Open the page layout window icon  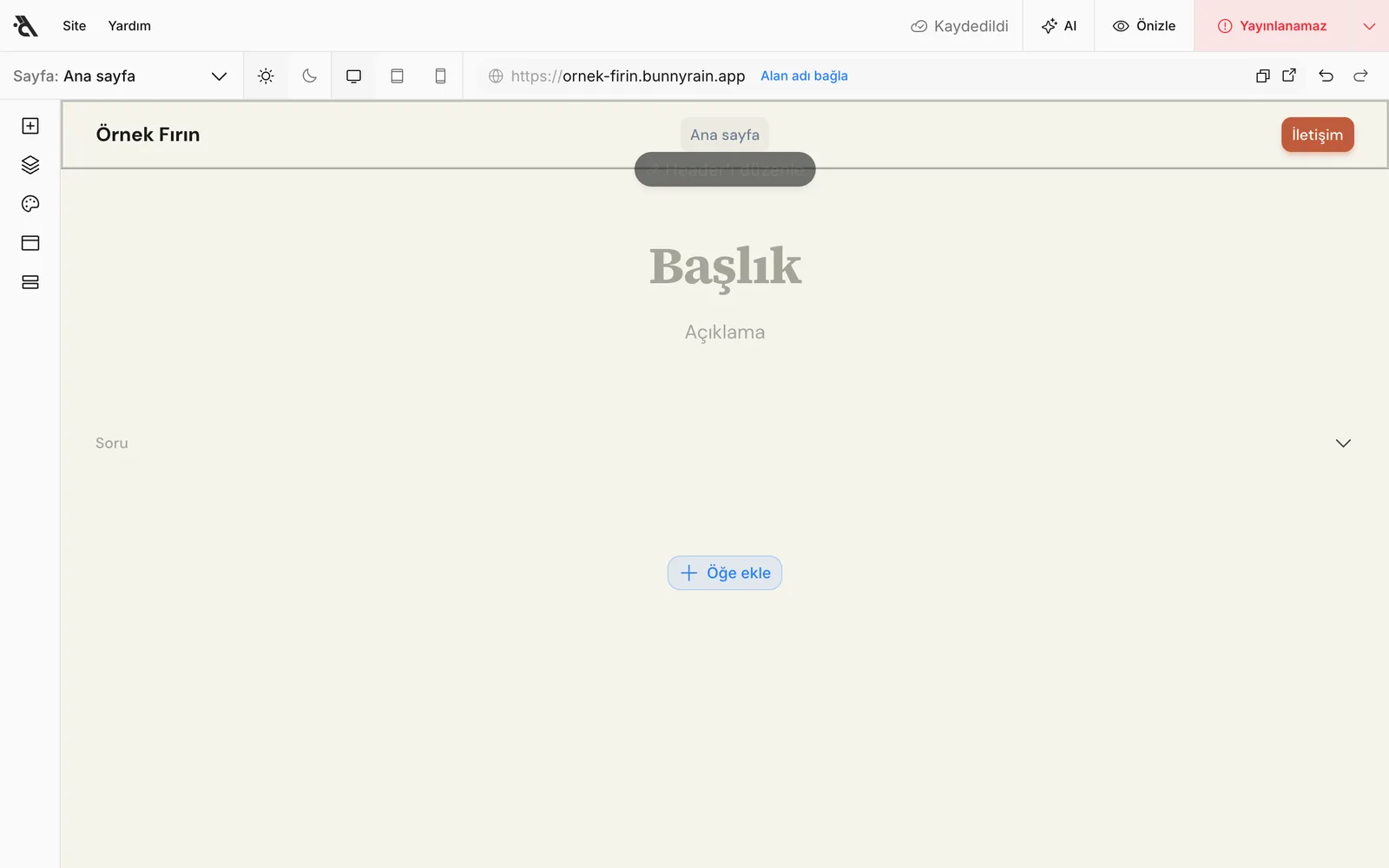(x=30, y=243)
